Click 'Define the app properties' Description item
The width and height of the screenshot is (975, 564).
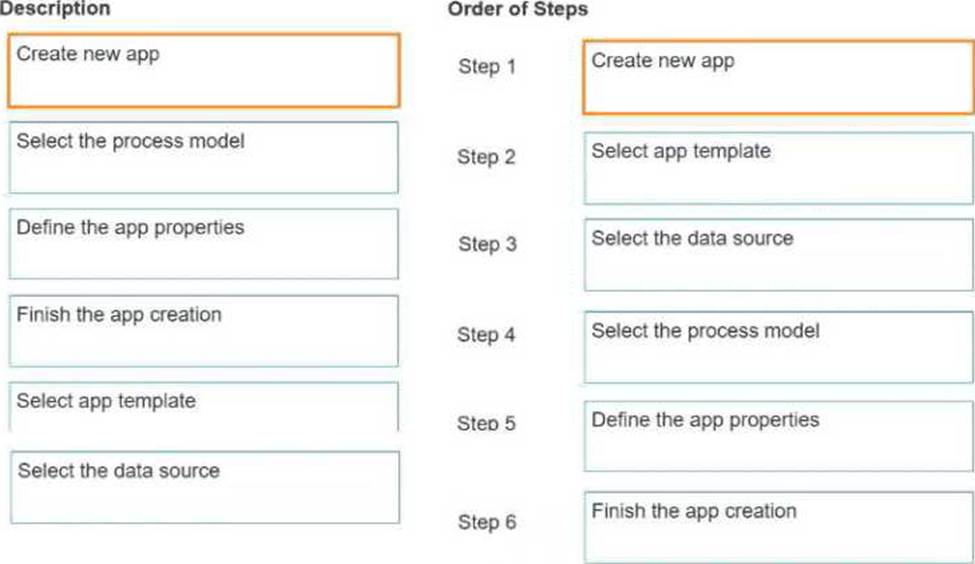pos(203,243)
